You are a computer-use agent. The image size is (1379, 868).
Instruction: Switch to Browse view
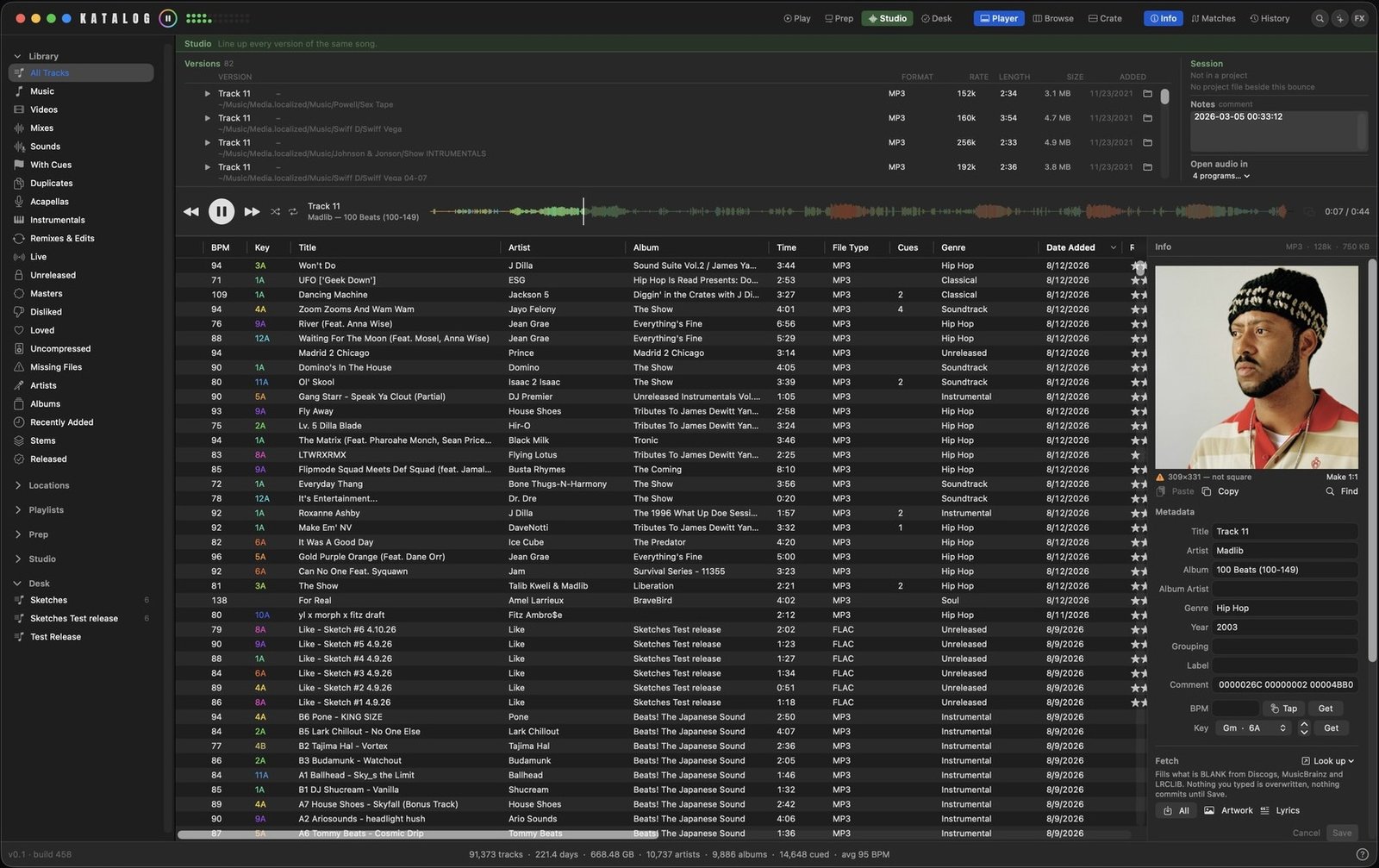tap(1053, 18)
